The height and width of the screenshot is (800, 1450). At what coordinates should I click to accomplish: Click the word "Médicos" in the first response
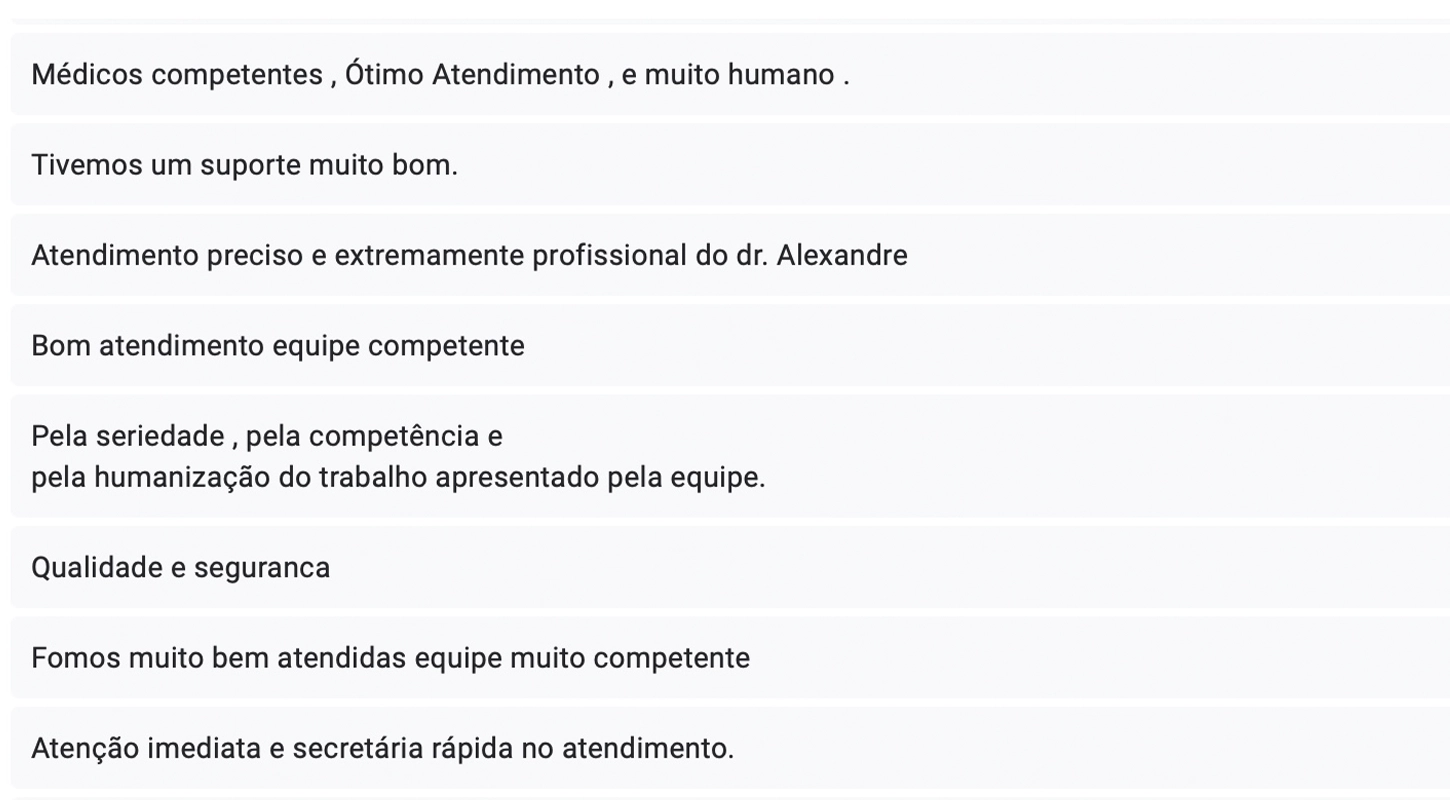click(x=87, y=75)
